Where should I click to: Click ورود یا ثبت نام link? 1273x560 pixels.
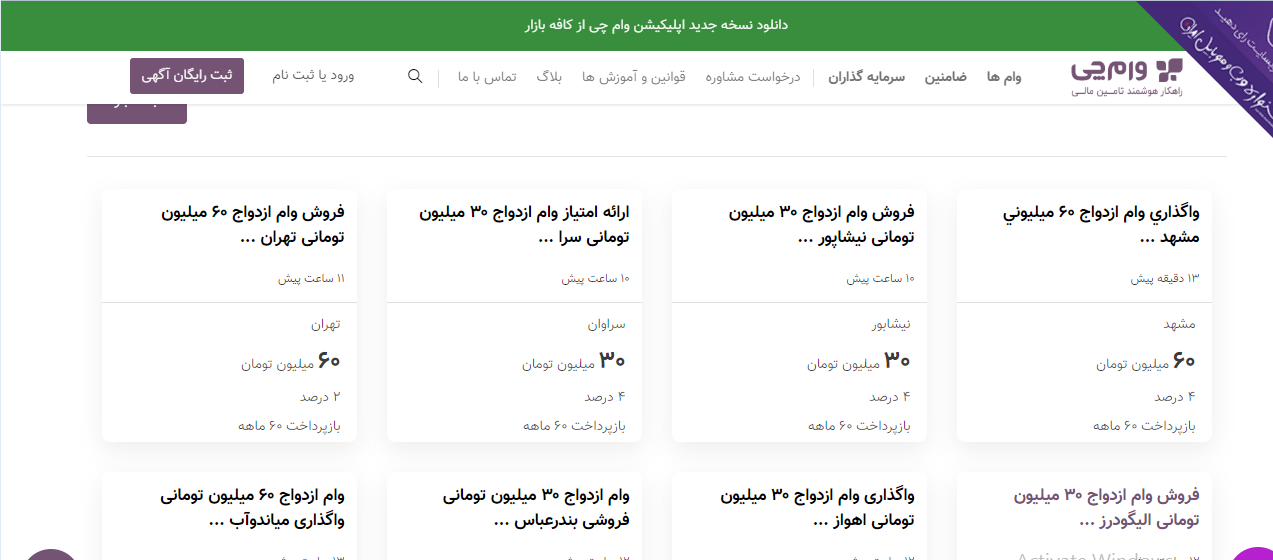[x=313, y=76]
